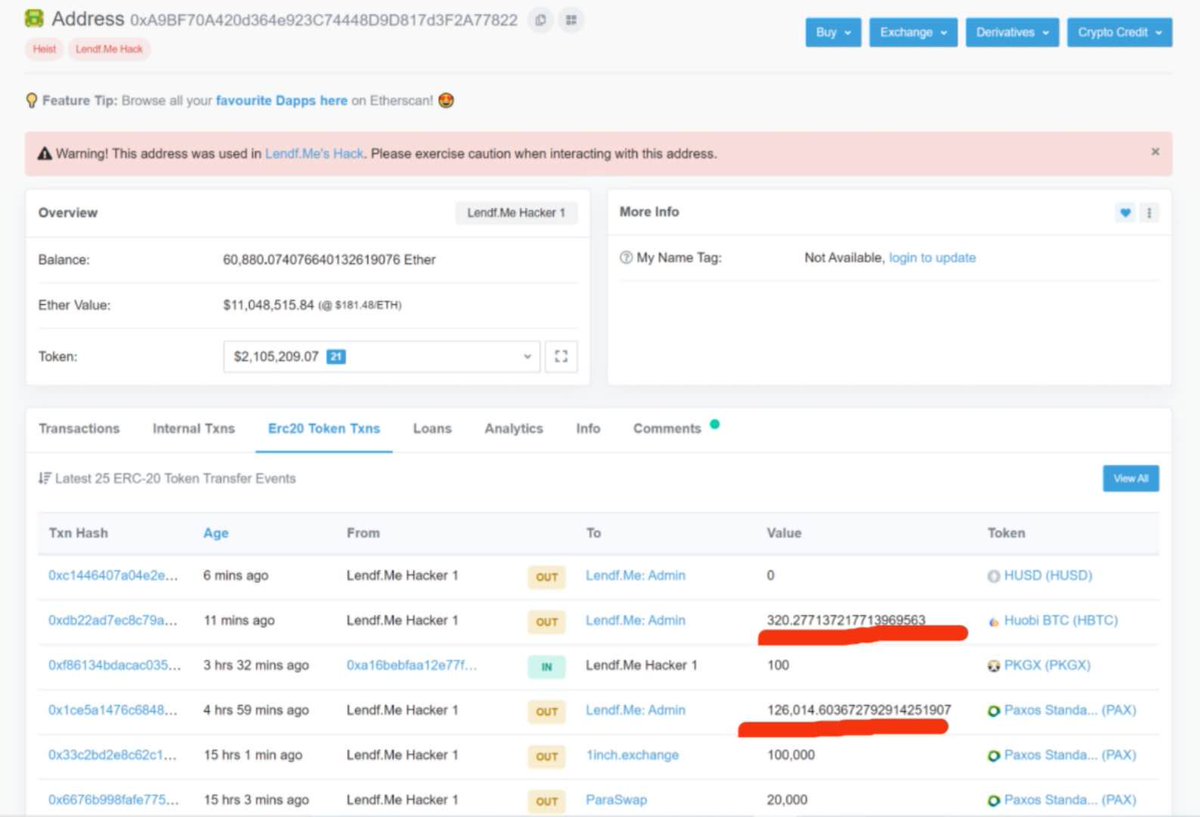This screenshot has width=1200, height=817.
Task: Switch to the Transactions tab
Action: pyautogui.click(x=79, y=428)
